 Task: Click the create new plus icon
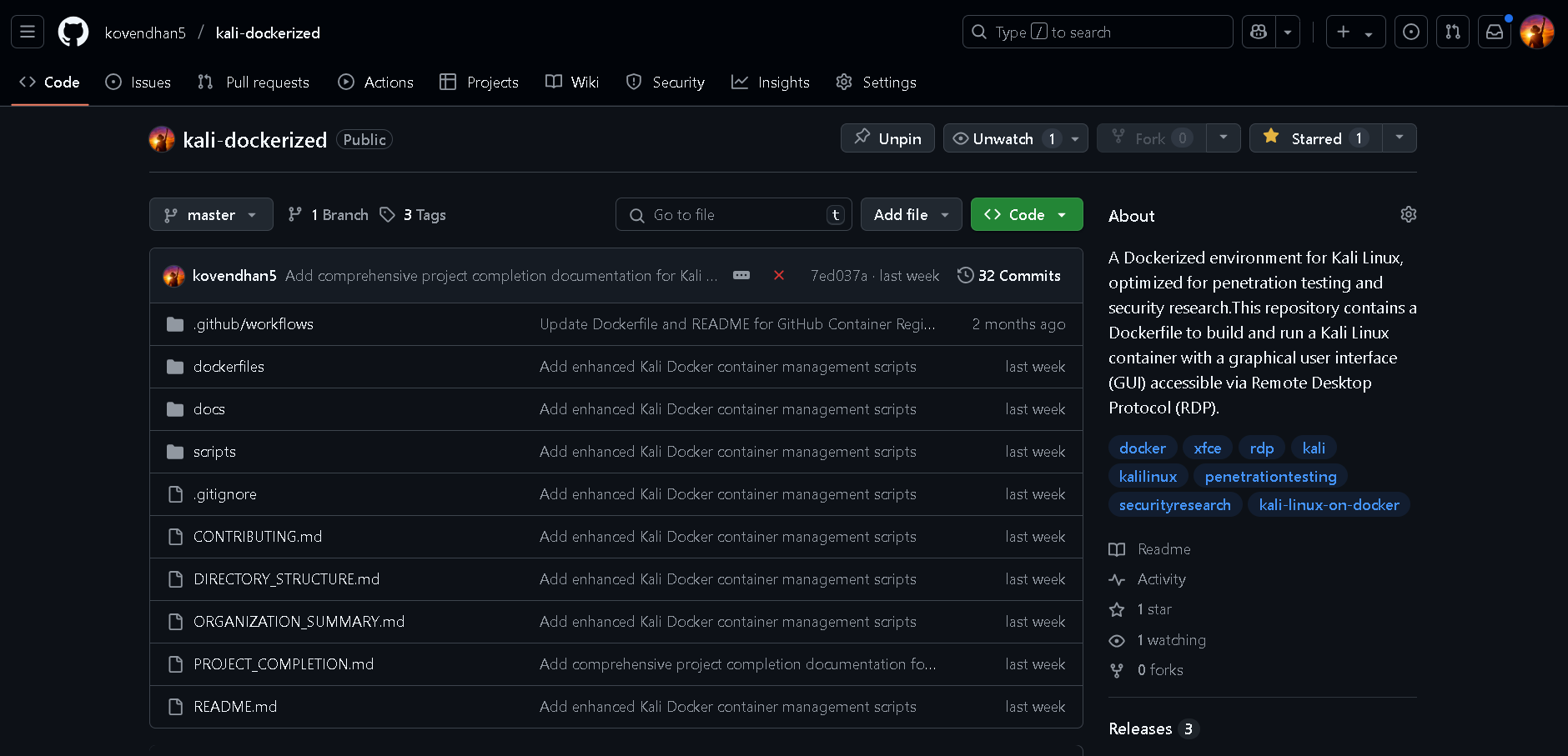pyautogui.click(x=1355, y=32)
